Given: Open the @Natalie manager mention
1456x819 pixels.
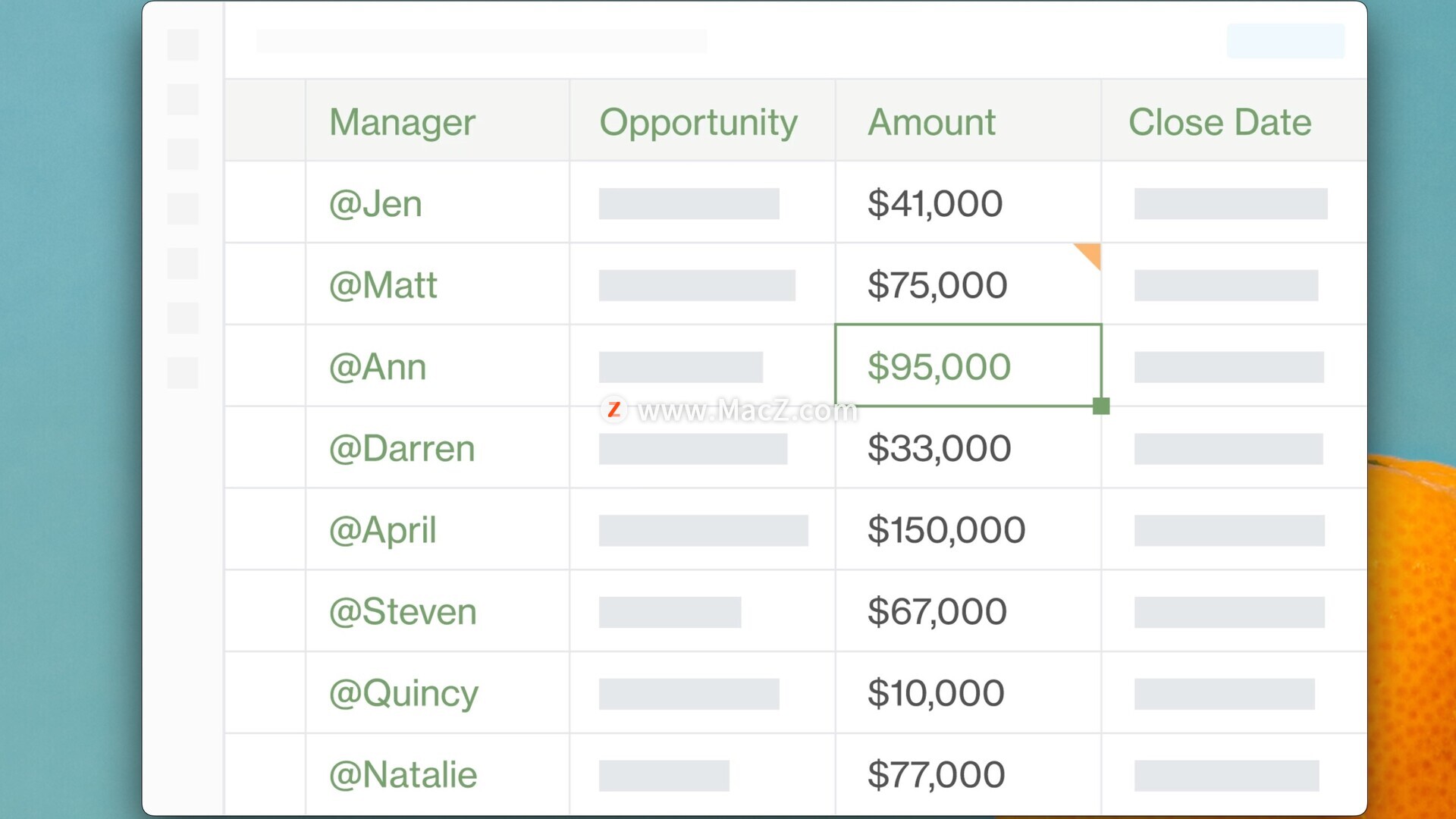Looking at the screenshot, I should 403,775.
